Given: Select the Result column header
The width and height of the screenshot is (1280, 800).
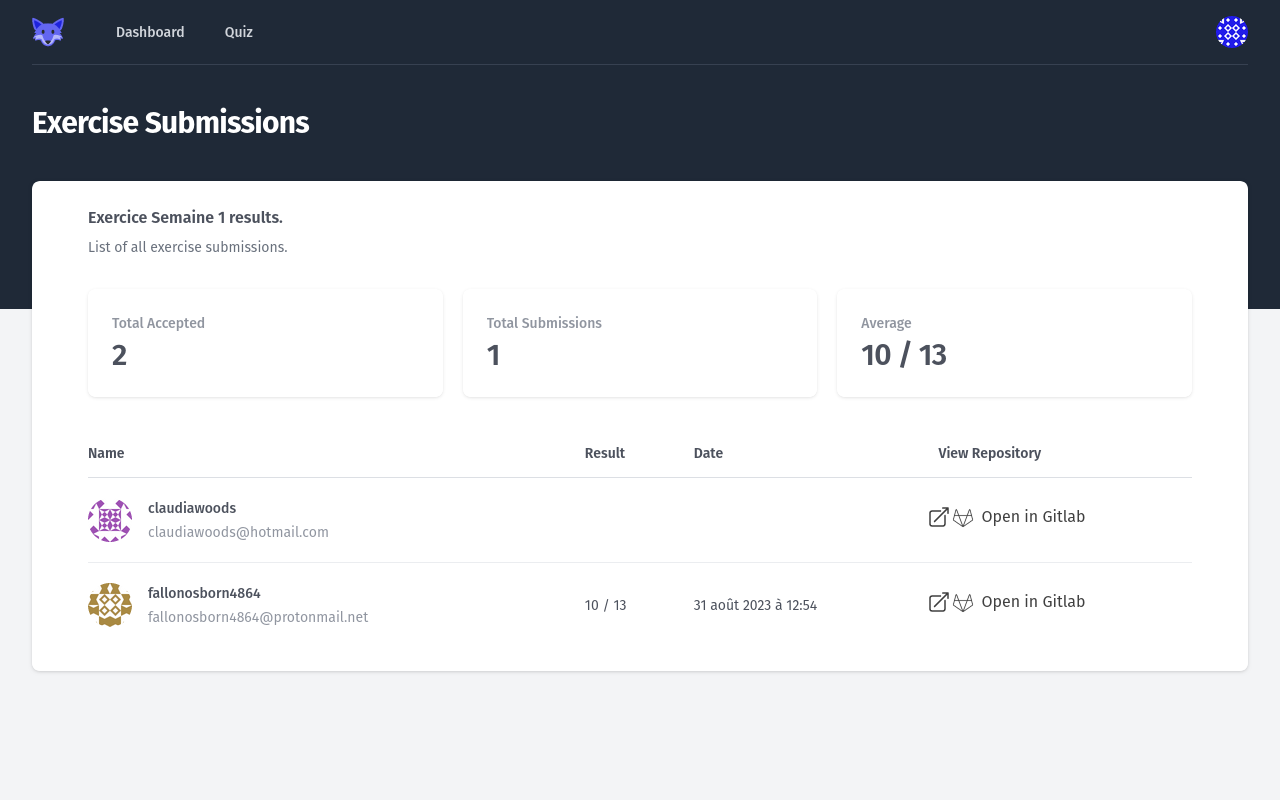Looking at the screenshot, I should [x=605, y=453].
